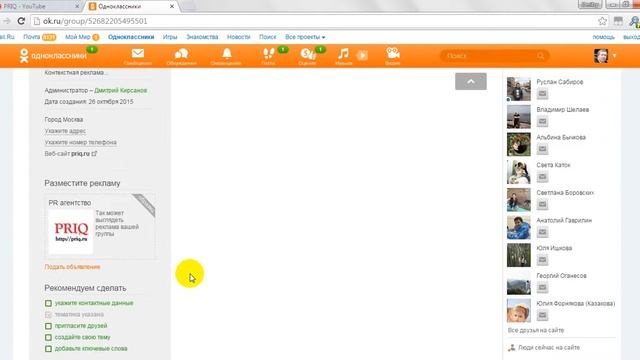This screenshot has height=360, width=640.
Task: Click Люди сейчас на сайте link
Action: [x=549, y=348]
